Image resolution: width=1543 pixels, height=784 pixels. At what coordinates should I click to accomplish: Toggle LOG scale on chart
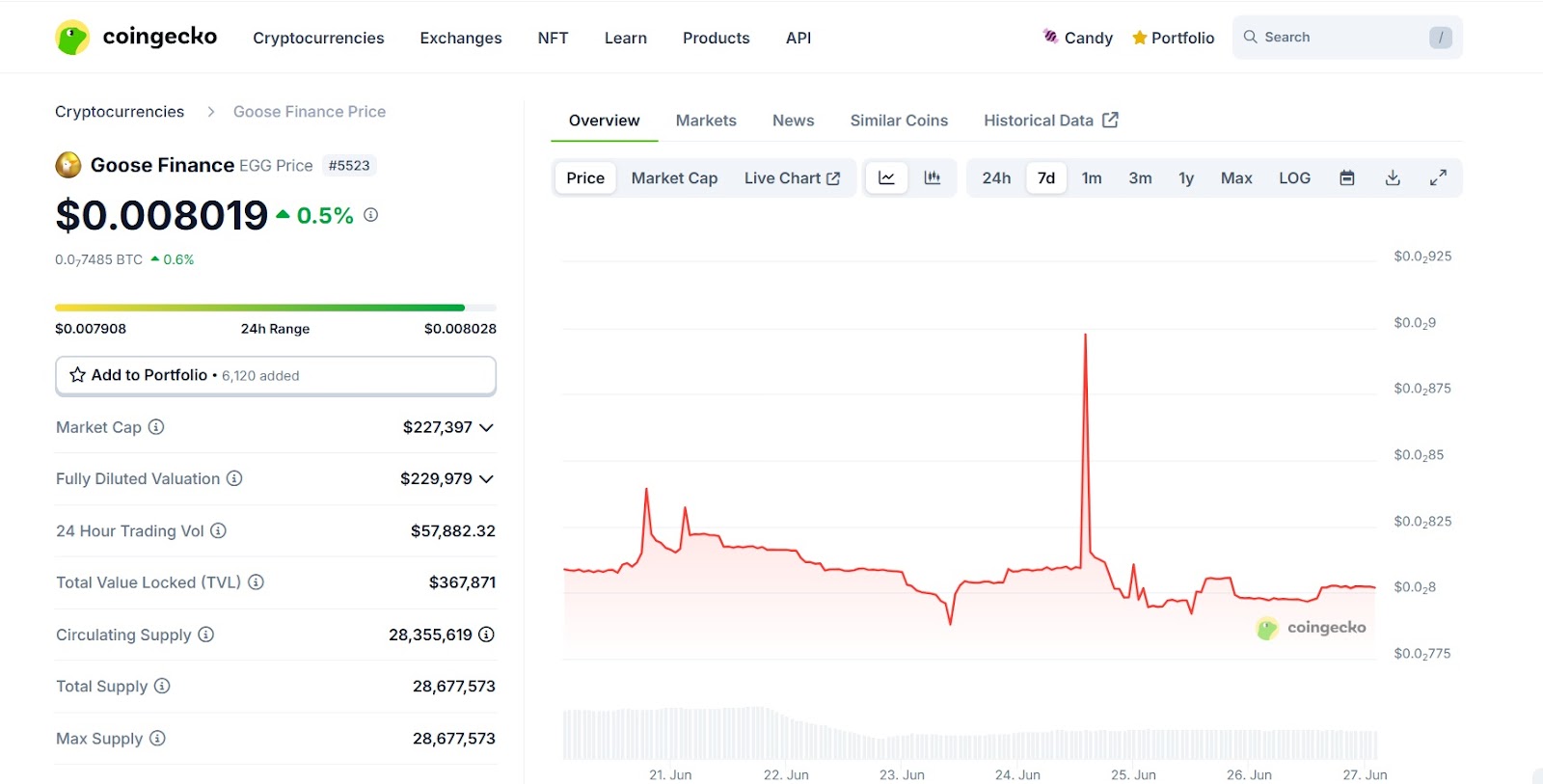[1294, 177]
